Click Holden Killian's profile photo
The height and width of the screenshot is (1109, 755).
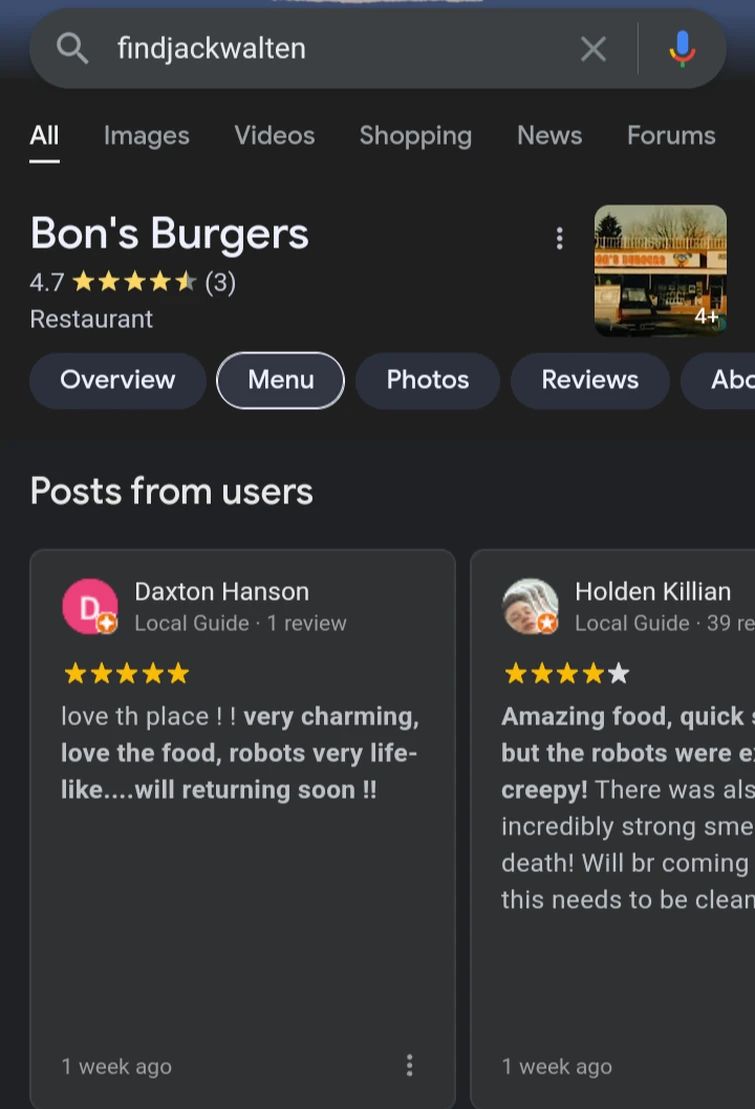(530, 606)
